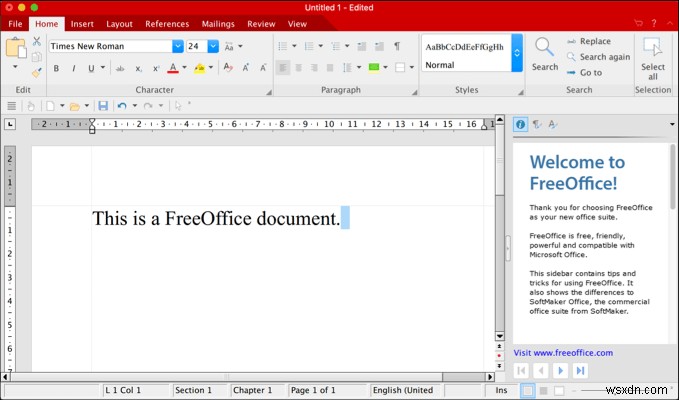Open the font color dropdown arrow

184,68
